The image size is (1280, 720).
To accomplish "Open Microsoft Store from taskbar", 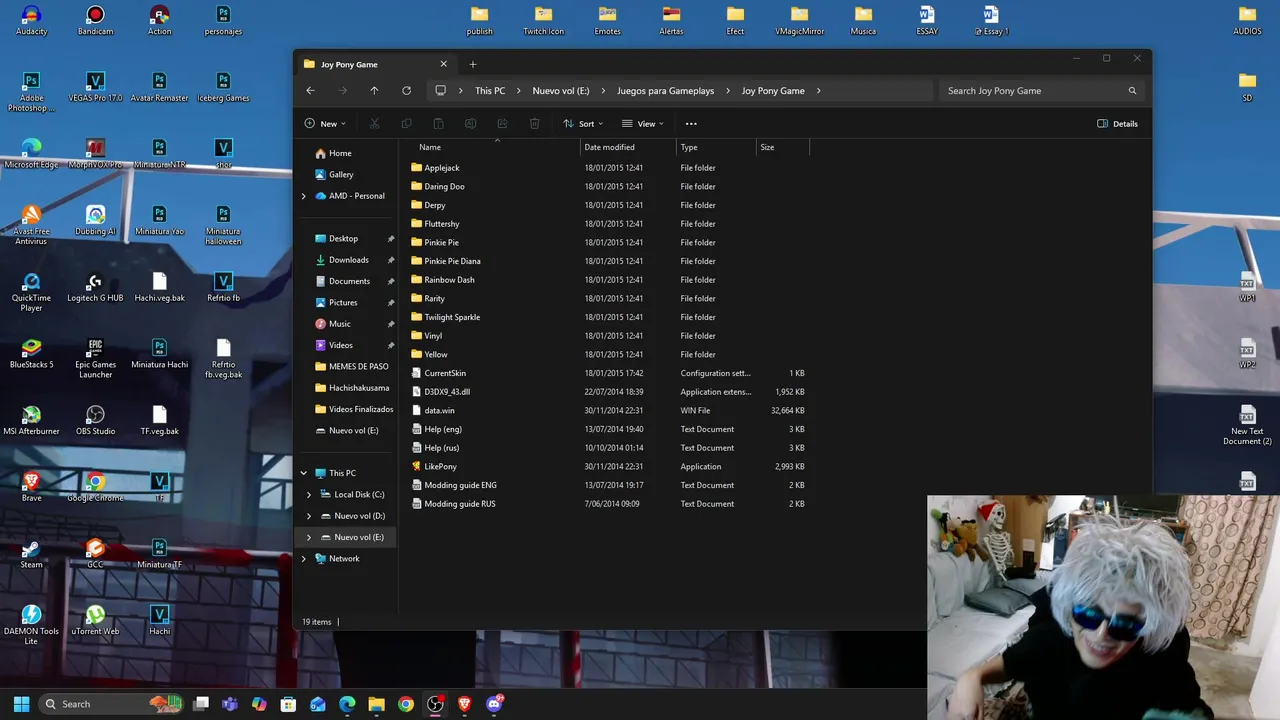I will (x=288, y=704).
